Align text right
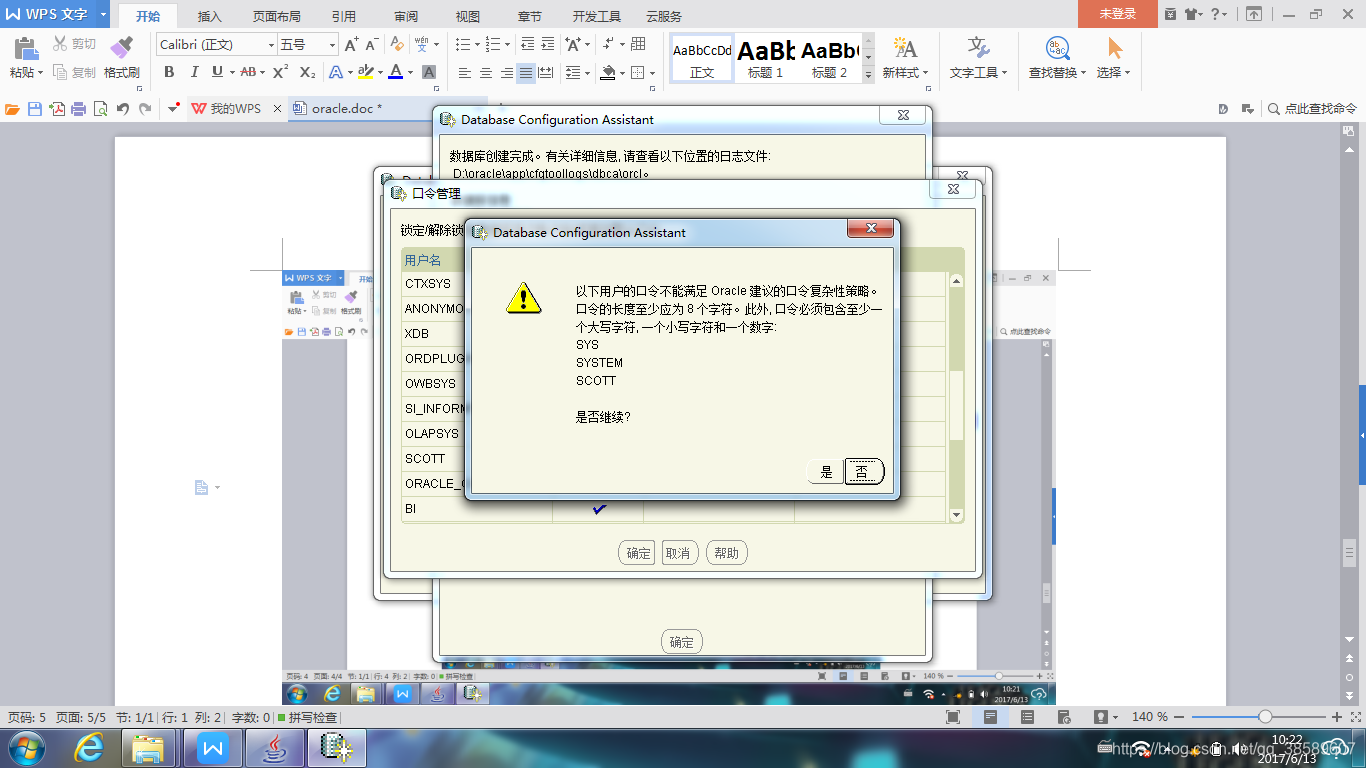Screen dimensions: 1366x768 pyautogui.click(x=507, y=73)
